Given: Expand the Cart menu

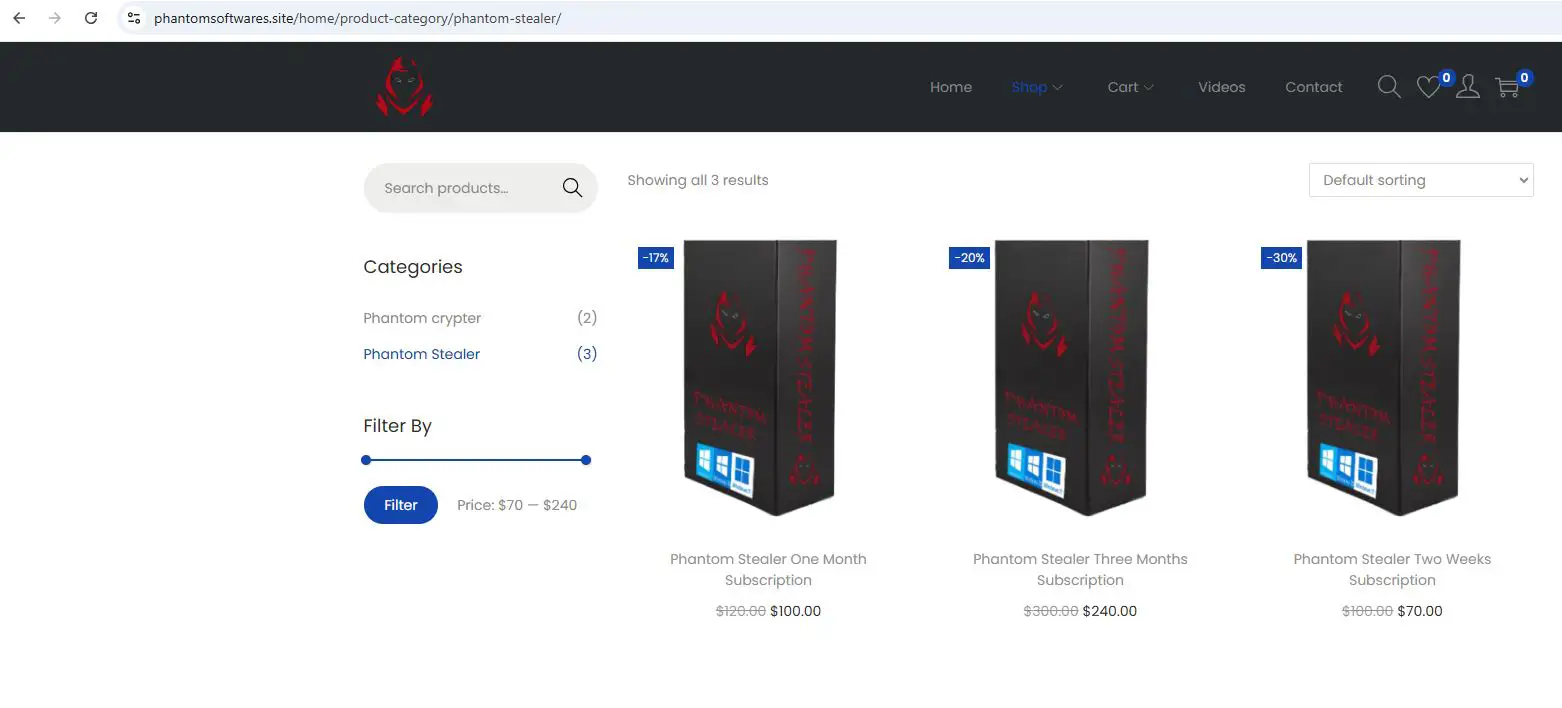Looking at the screenshot, I should [1130, 87].
